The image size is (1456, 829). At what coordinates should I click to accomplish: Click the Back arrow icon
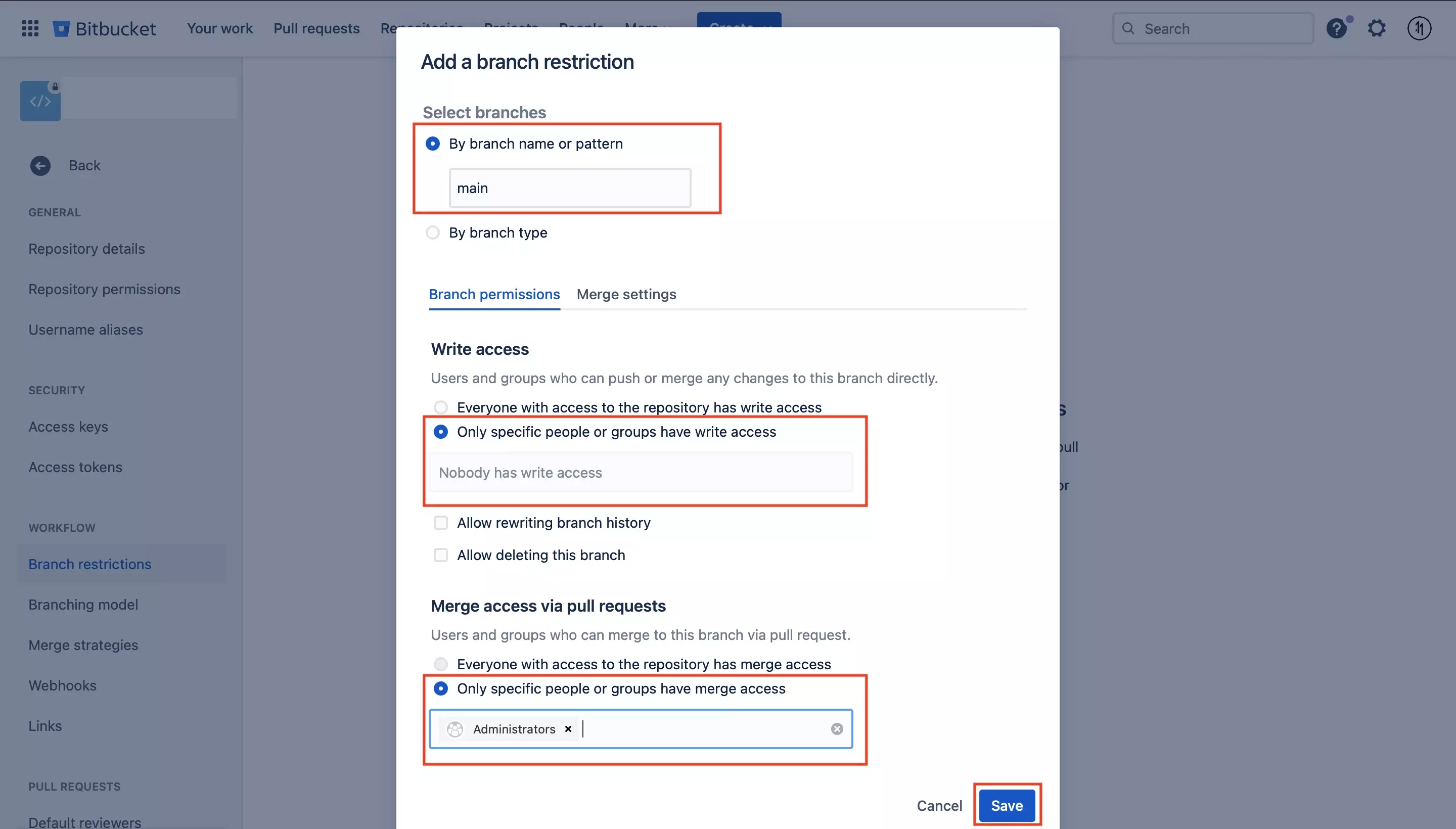40,165
